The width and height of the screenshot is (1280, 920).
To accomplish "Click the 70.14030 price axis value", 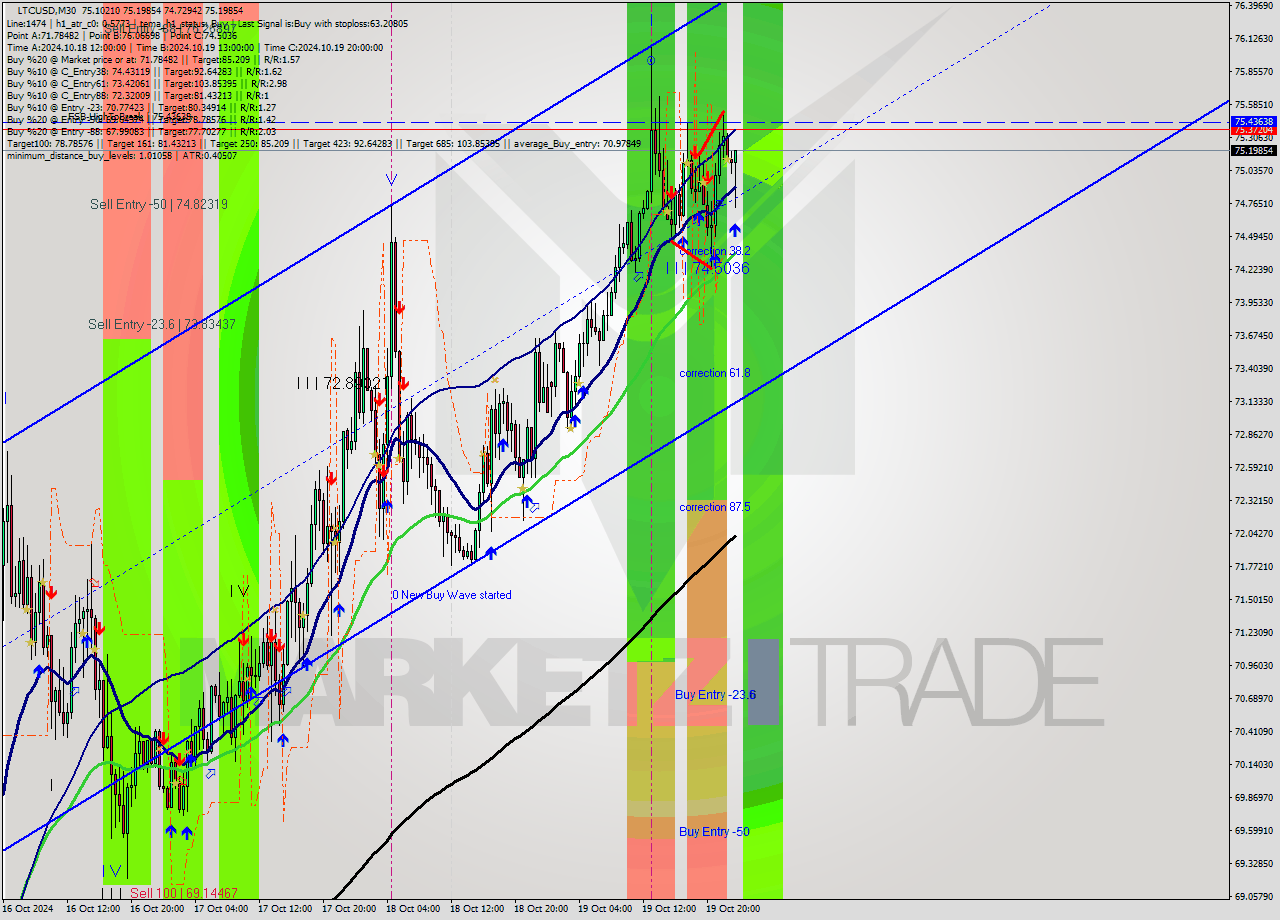I will (x=1253, y=765).
